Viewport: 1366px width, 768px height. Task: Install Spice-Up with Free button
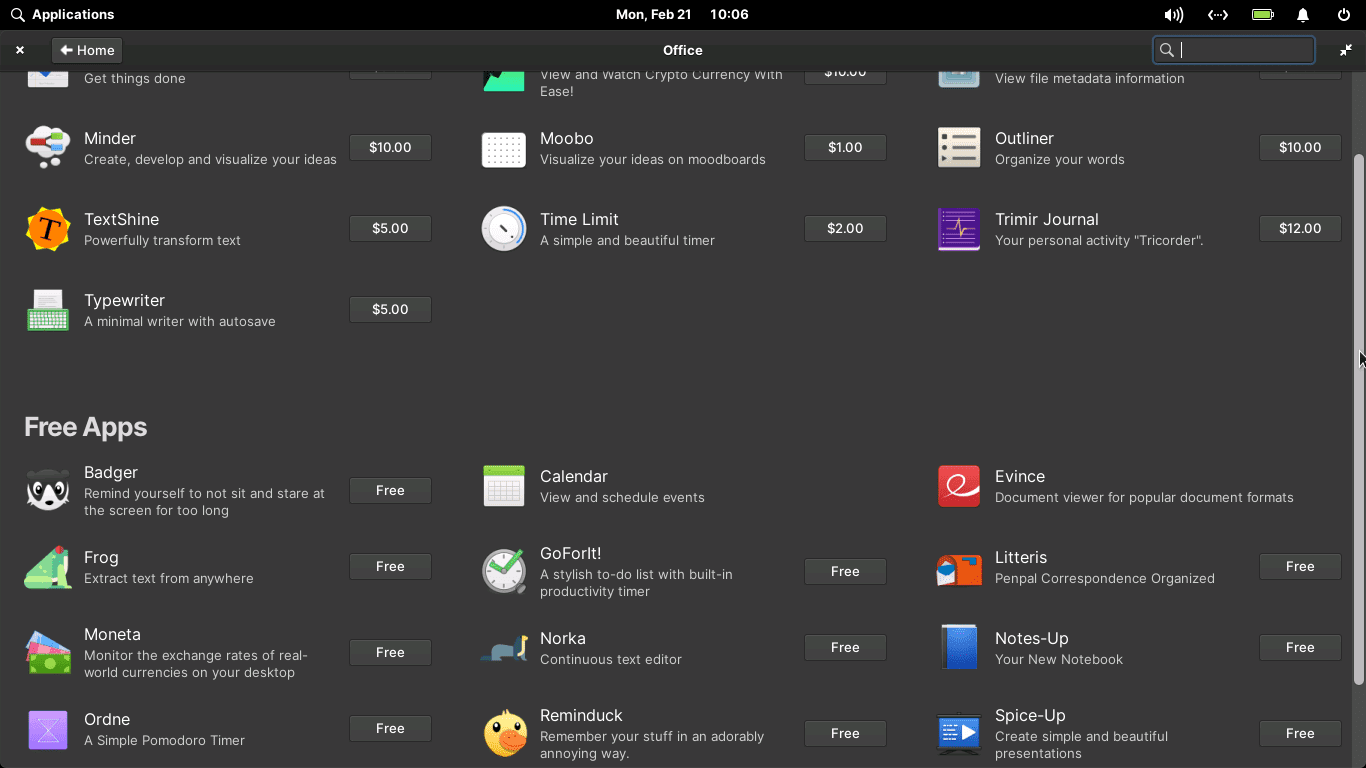pos(1300,733)
